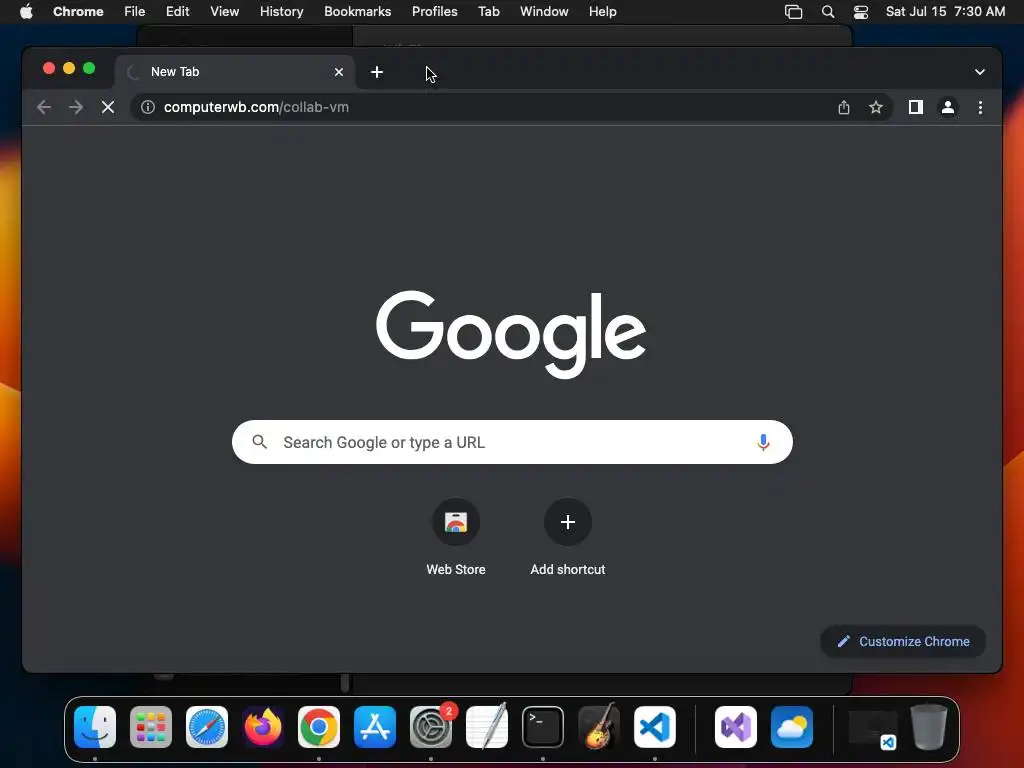Click the date and time in menu bar
Viewport: 1024px width, 768px height.
tap(945, 11)
